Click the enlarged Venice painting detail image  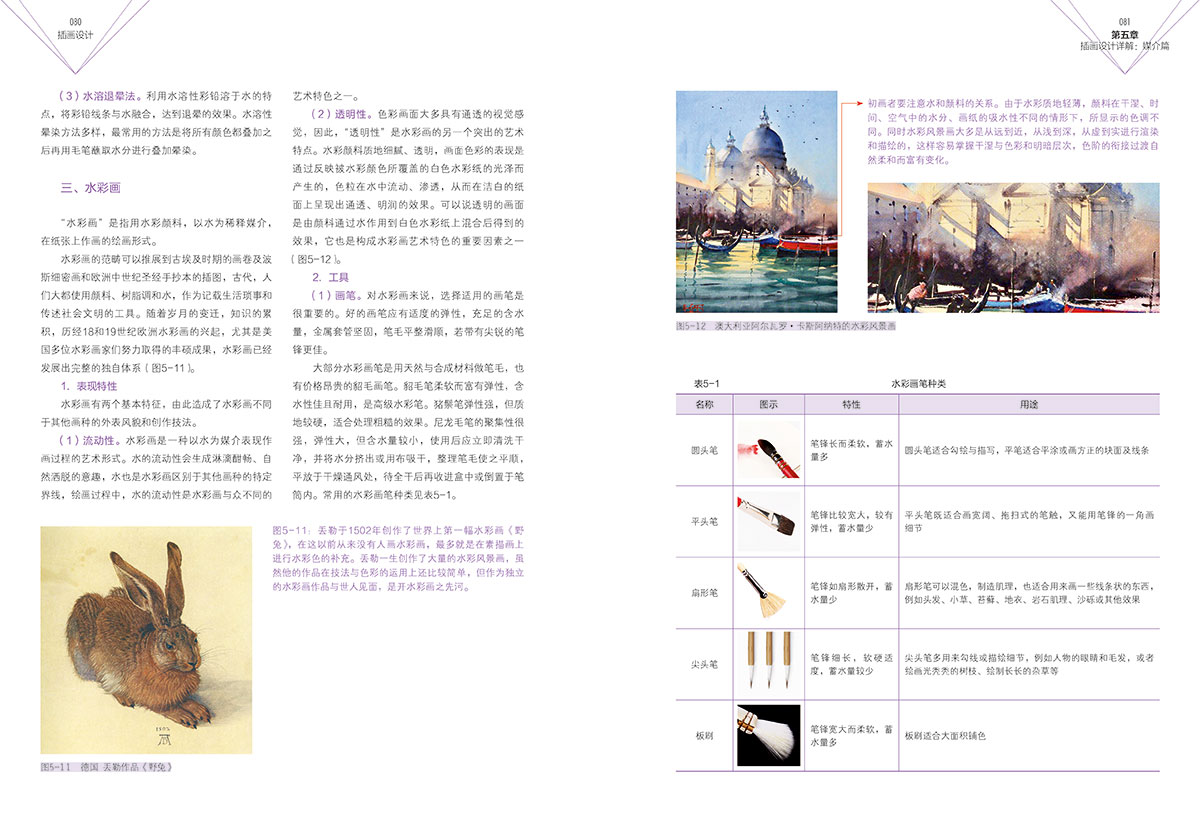coord(1013,247)
